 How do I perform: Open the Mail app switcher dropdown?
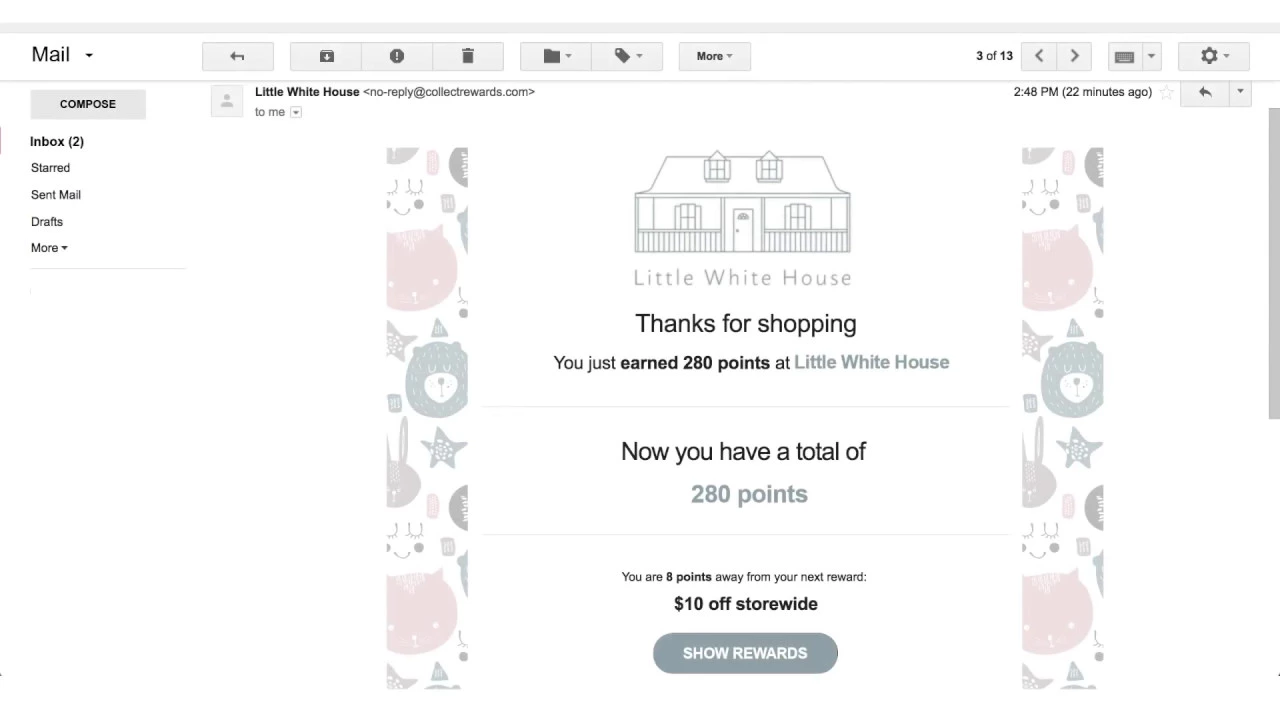click(x=62, y=55)
